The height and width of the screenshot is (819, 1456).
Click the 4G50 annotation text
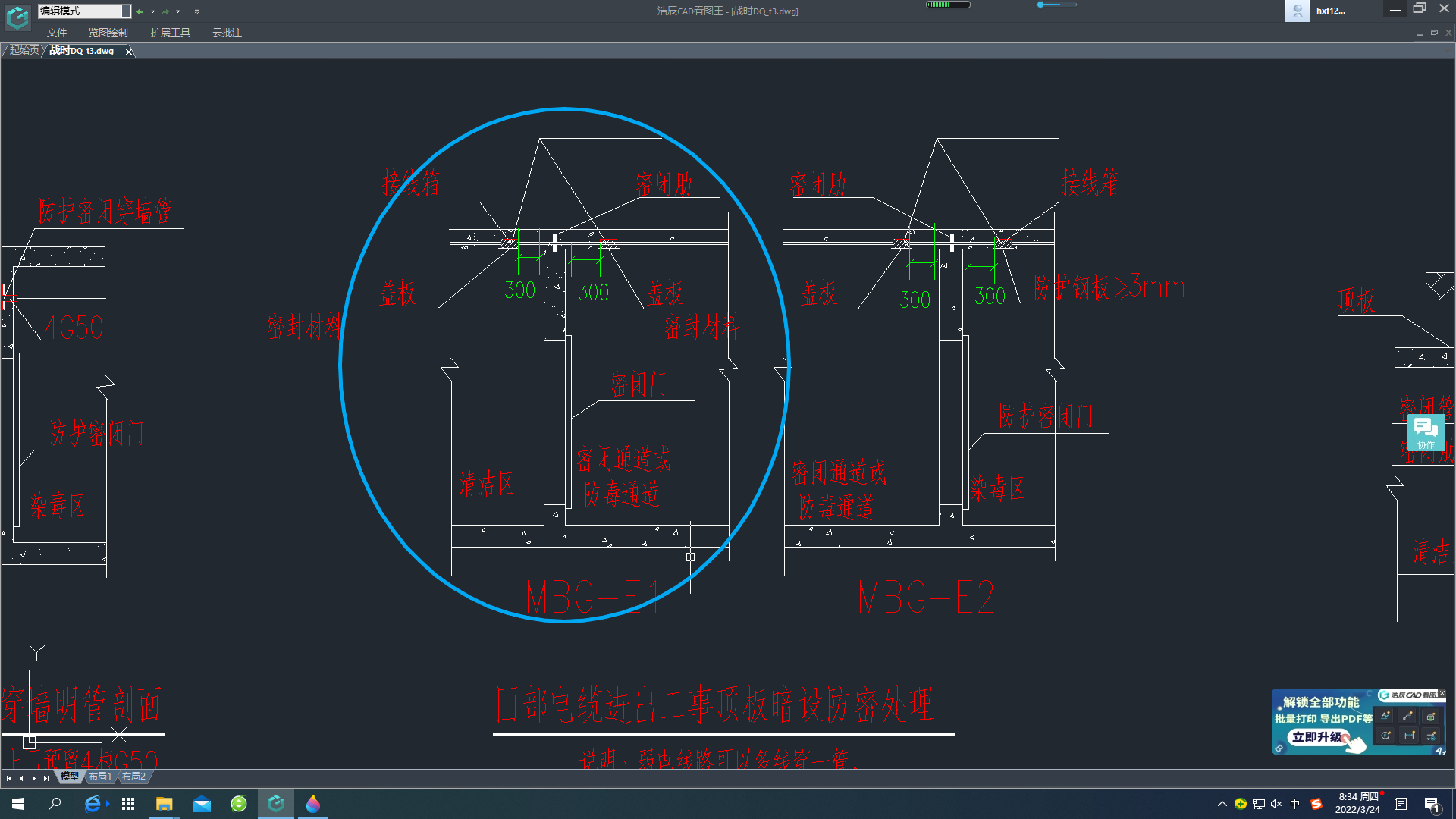pyautogui.click(x=74, y=328)
